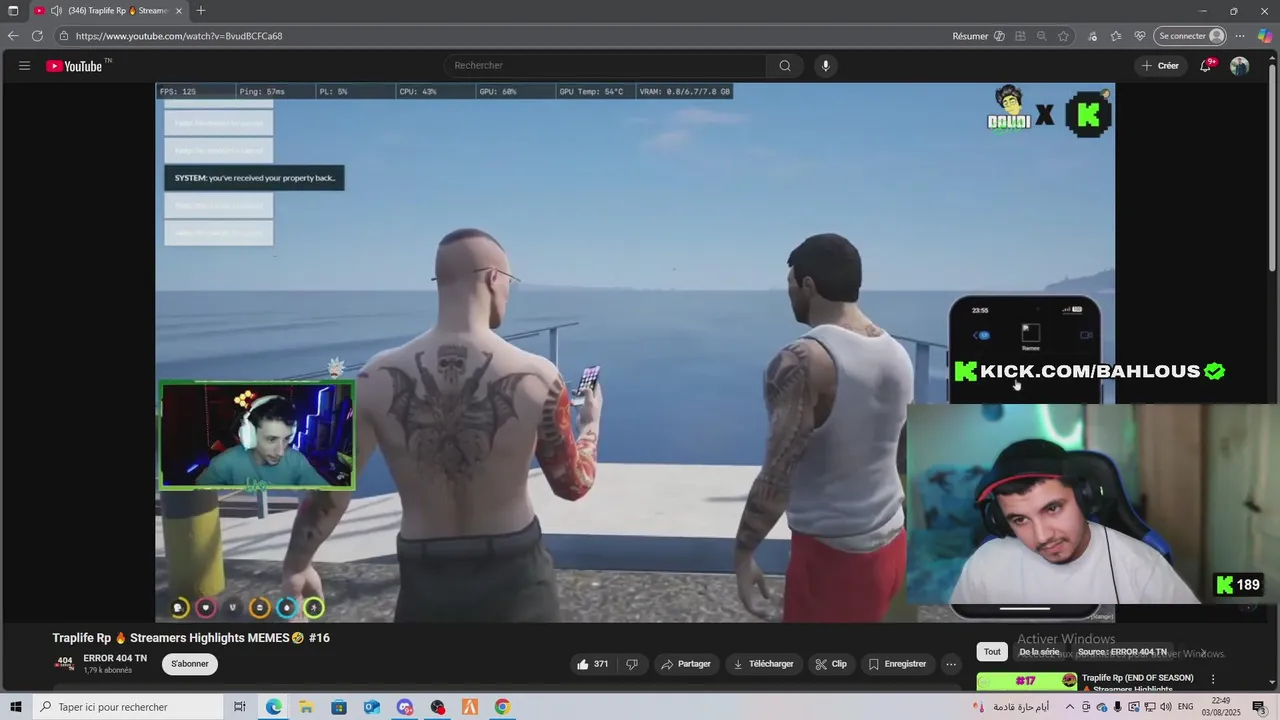Open the Créer menu
Image resolution: width=1280 pixels, height=720 pixels.
coord(1160,66)
